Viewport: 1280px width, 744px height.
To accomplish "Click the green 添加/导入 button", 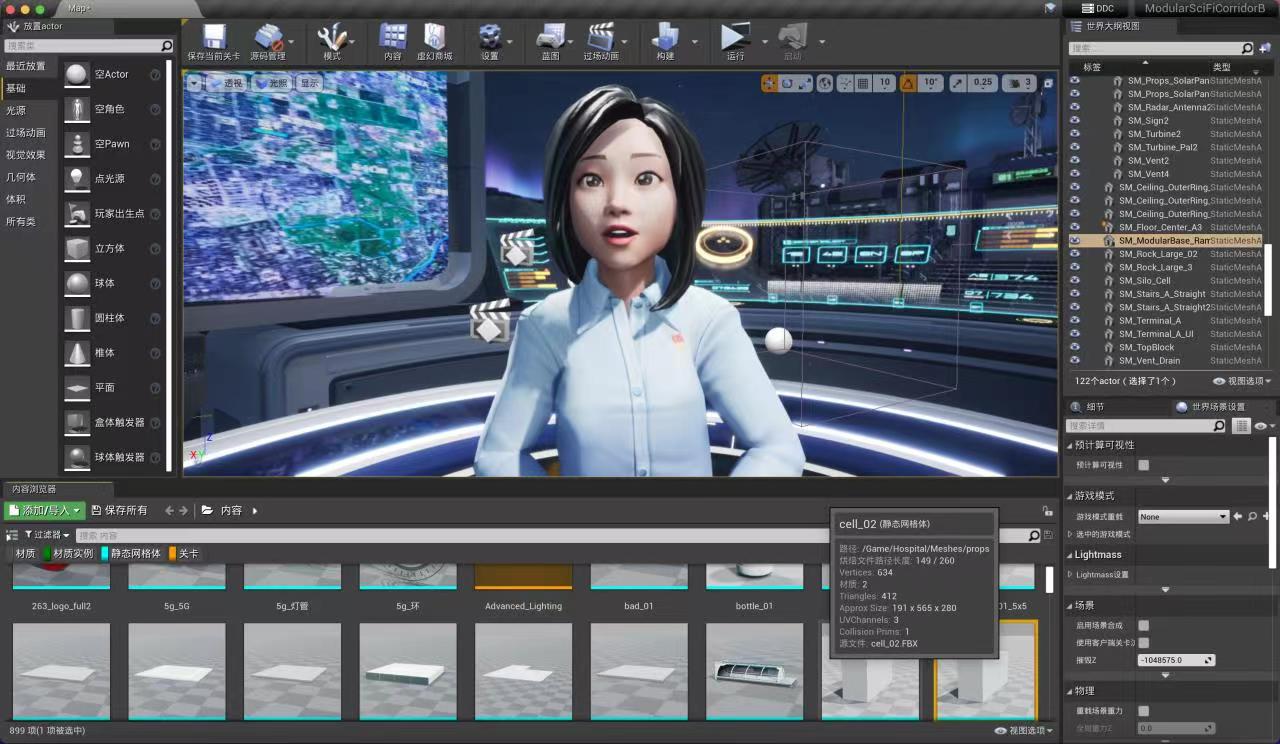I will (44, 510).
